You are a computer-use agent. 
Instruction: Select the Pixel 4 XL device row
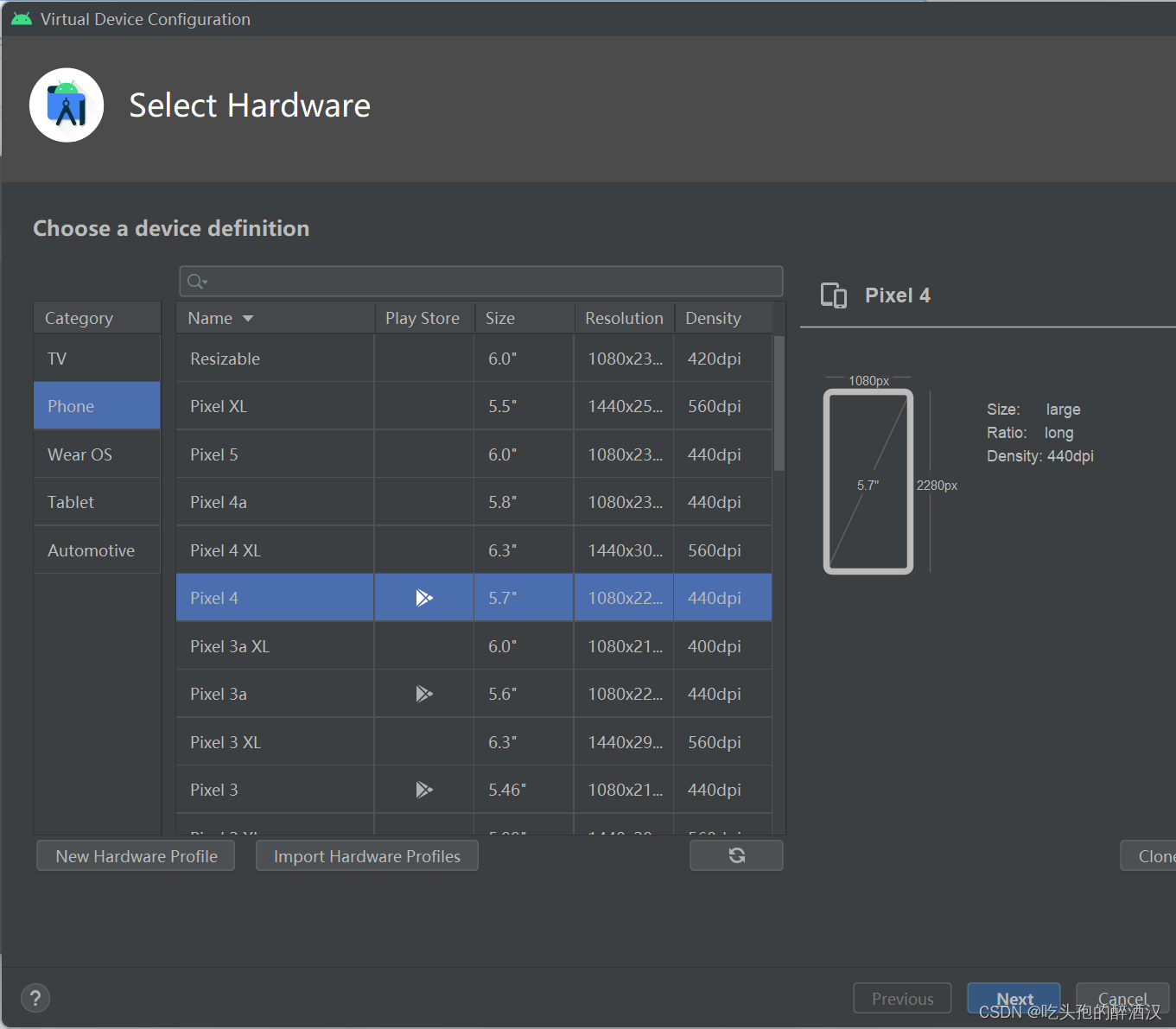(x=474, y=550)
